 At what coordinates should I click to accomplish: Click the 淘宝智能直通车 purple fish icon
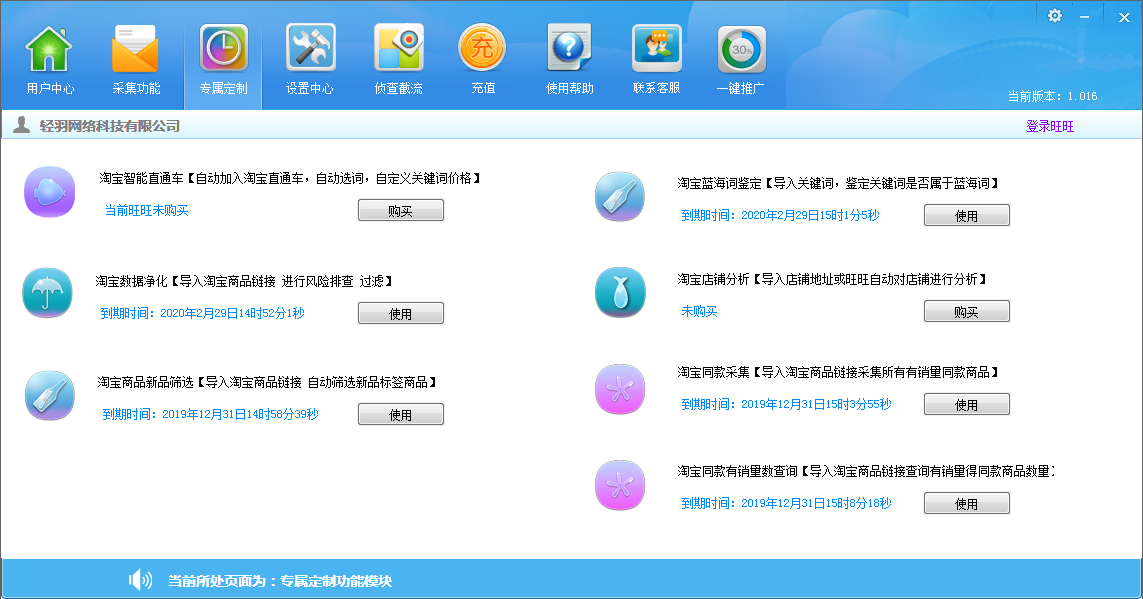[x=50, y=192]
